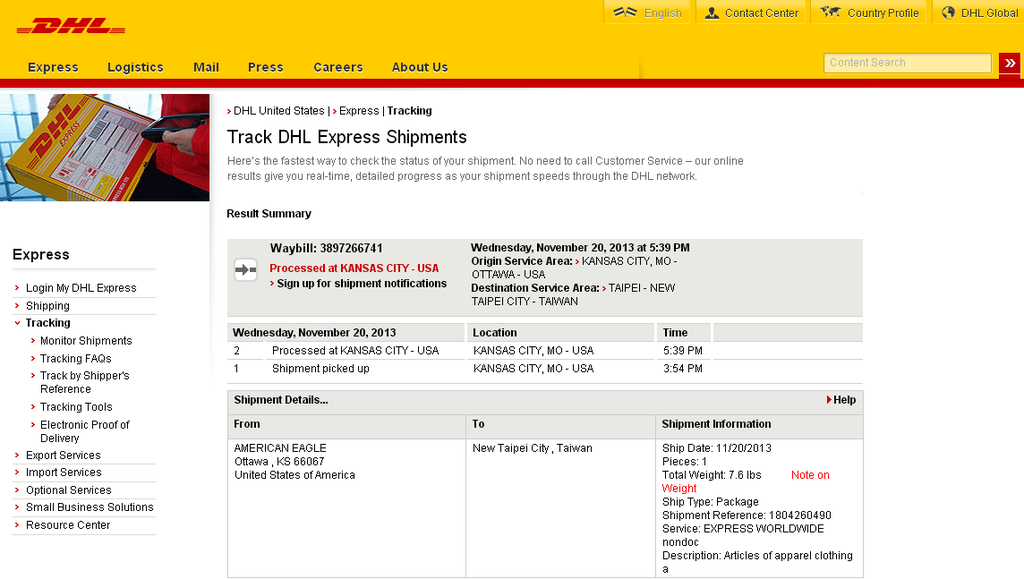Image resolution: width=1024 pixels, height=579 pixels.
Task: Open the Careers menu
Action: click(338, 67)
